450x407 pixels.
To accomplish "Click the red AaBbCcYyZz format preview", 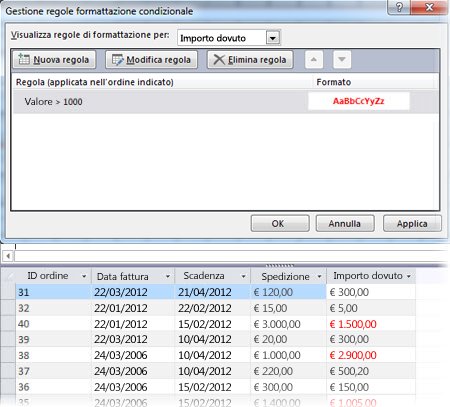I will coord(359,101).
